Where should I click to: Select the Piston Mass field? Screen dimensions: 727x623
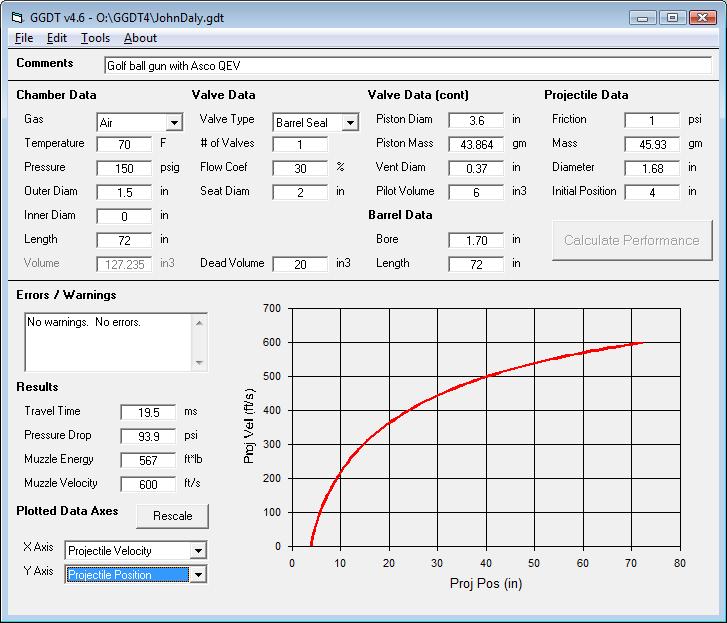click(x=476, y=145)
